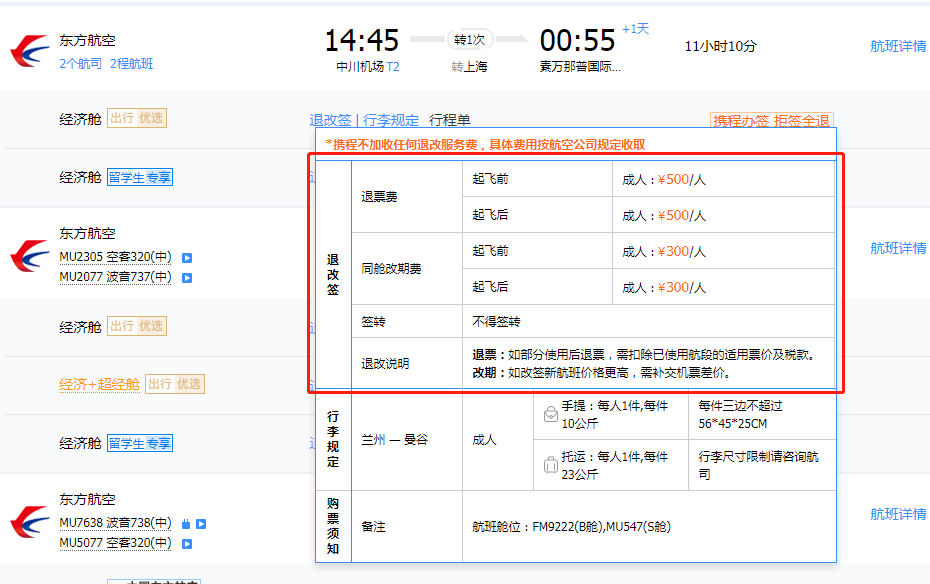Click 出行优选 tag below MU2077
This screenshot has width=930, height=584.
point(137,326)
